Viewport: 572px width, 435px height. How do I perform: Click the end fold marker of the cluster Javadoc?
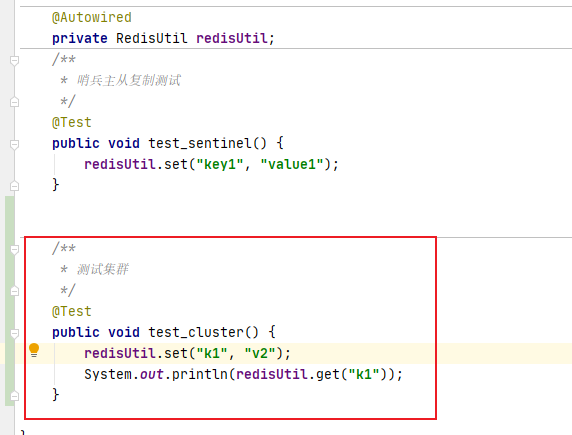point(14,291)
